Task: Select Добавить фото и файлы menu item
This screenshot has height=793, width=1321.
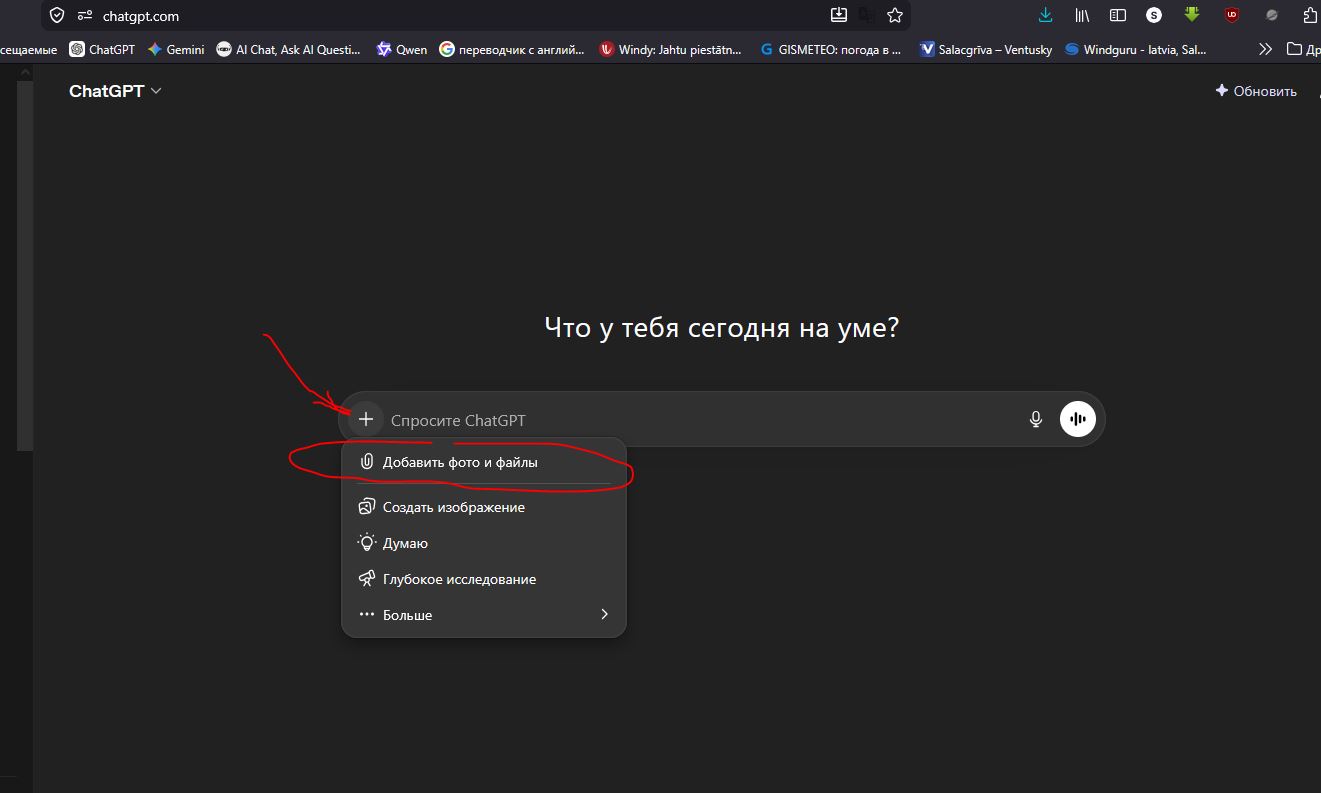Action: (x=484, y=462)
